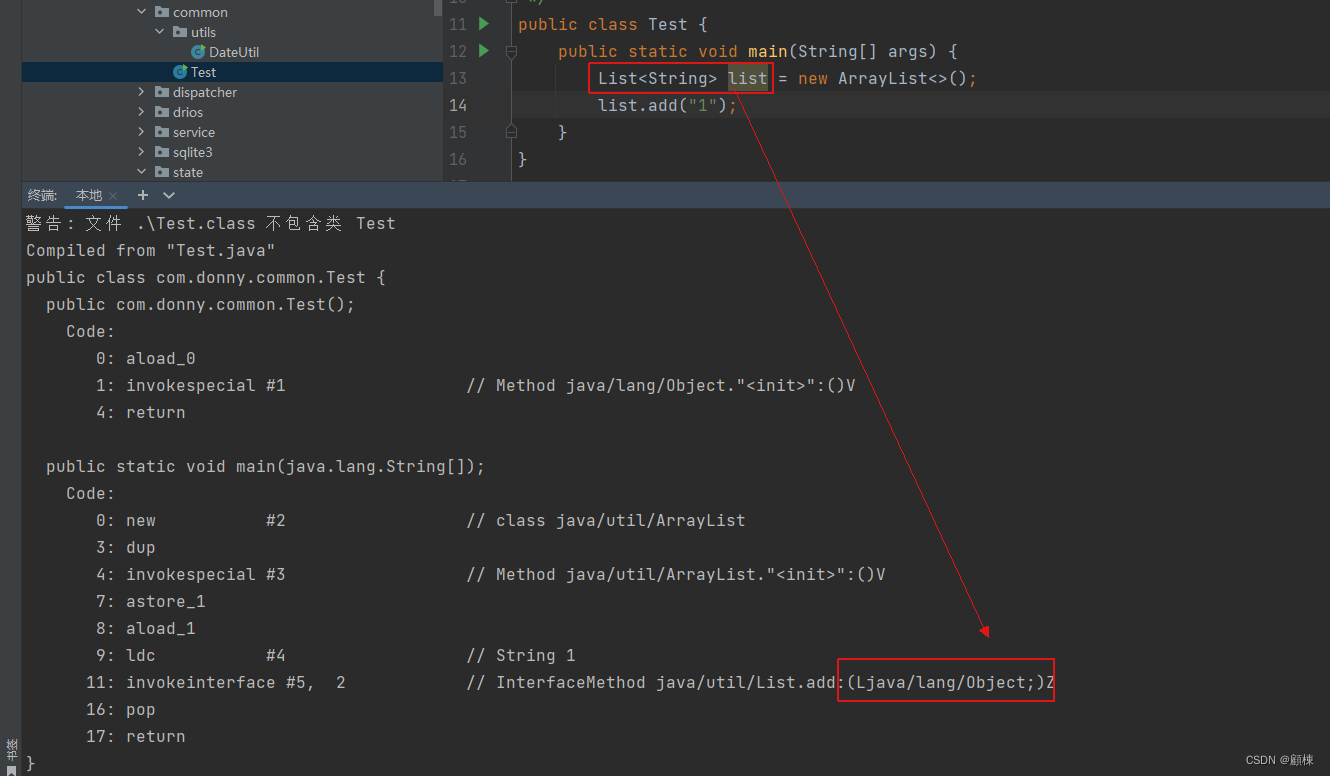Click '9: ldc #4' instruction
1330x776 pixels.
[190, 655]
